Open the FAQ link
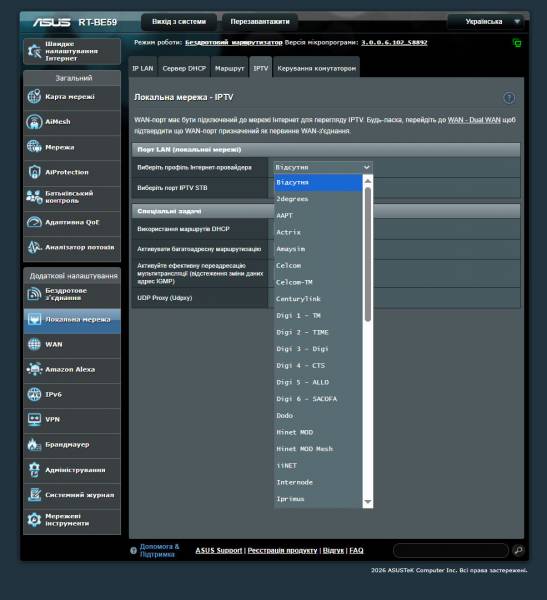 click(356, 550)
